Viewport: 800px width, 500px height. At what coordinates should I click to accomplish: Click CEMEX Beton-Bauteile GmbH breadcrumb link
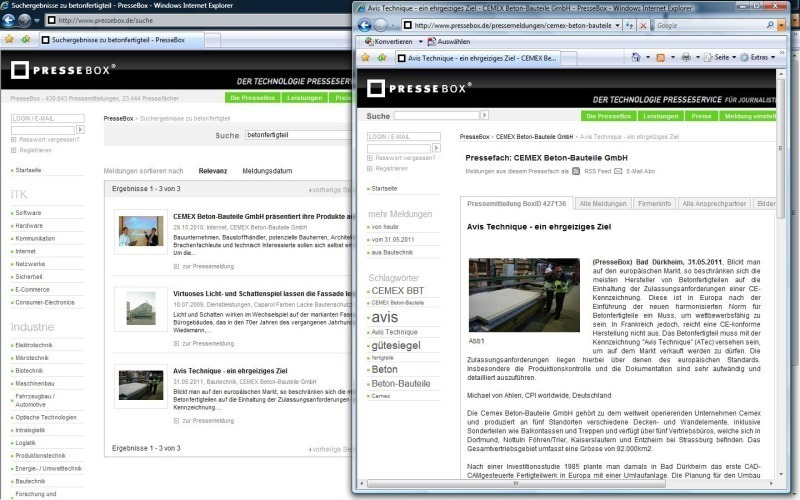click(x=534, y=137)
